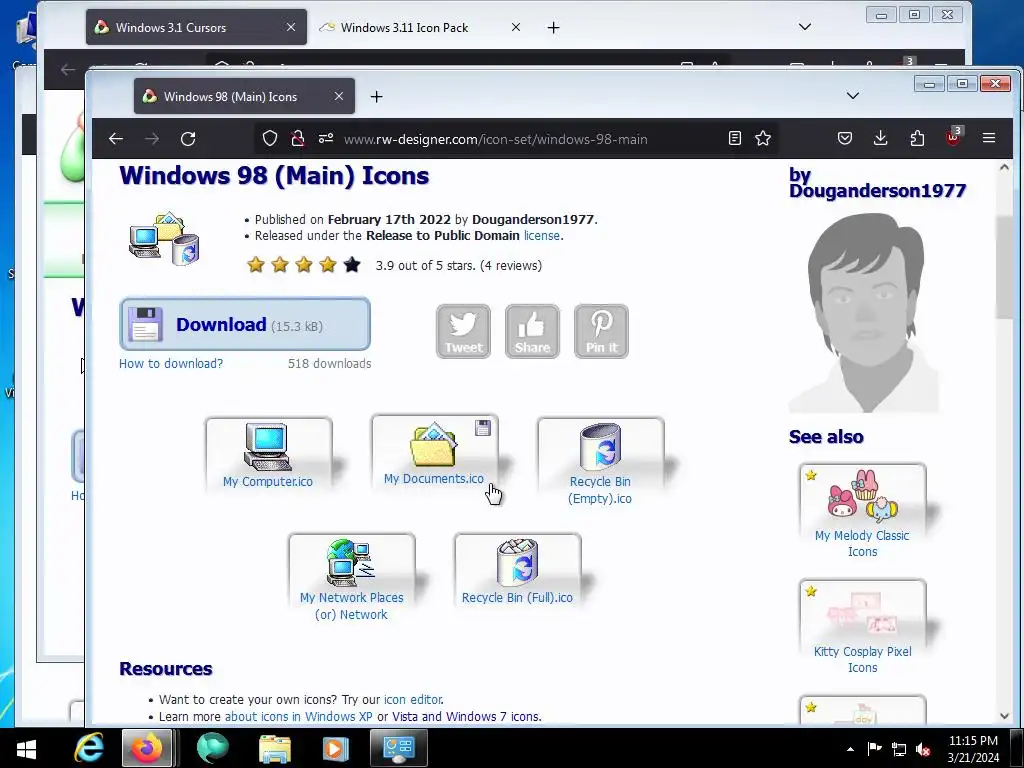1024x768 pixels.
Task: Click the muted volume tray icon
Action: pyautogui.click(x=923, y=749)
